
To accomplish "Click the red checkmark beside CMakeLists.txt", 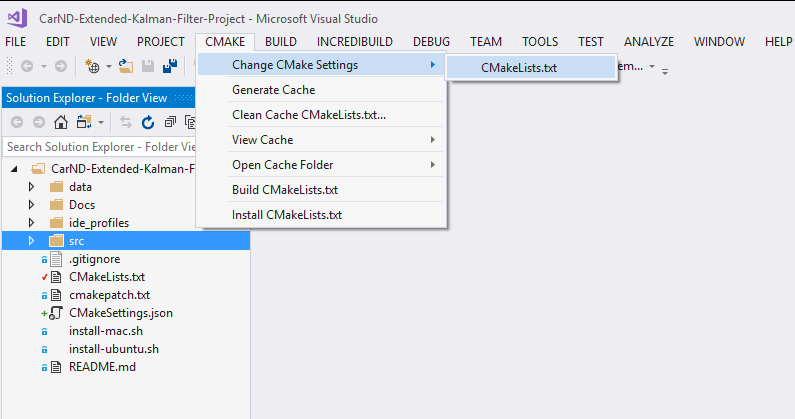I will point(44,277).
